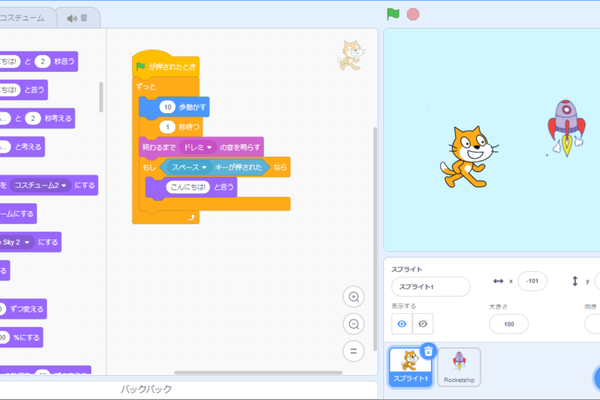The width and height of the screenshot is (600, 400).
Task: Click the green flag to start
Action: pyautogui.click(x=393, y=14)
